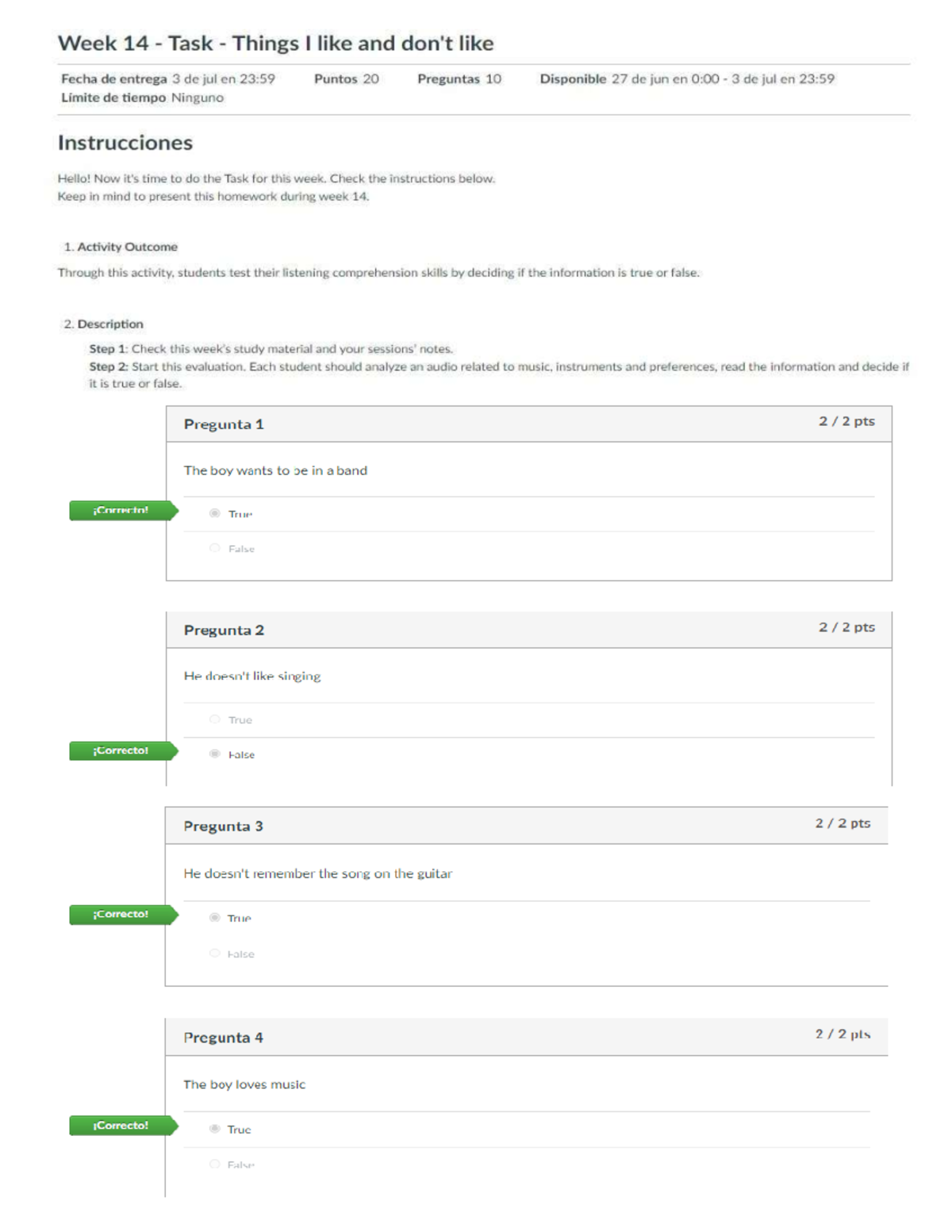Select False for Pregunta 1
The image size is (952, 1232).
215,548
